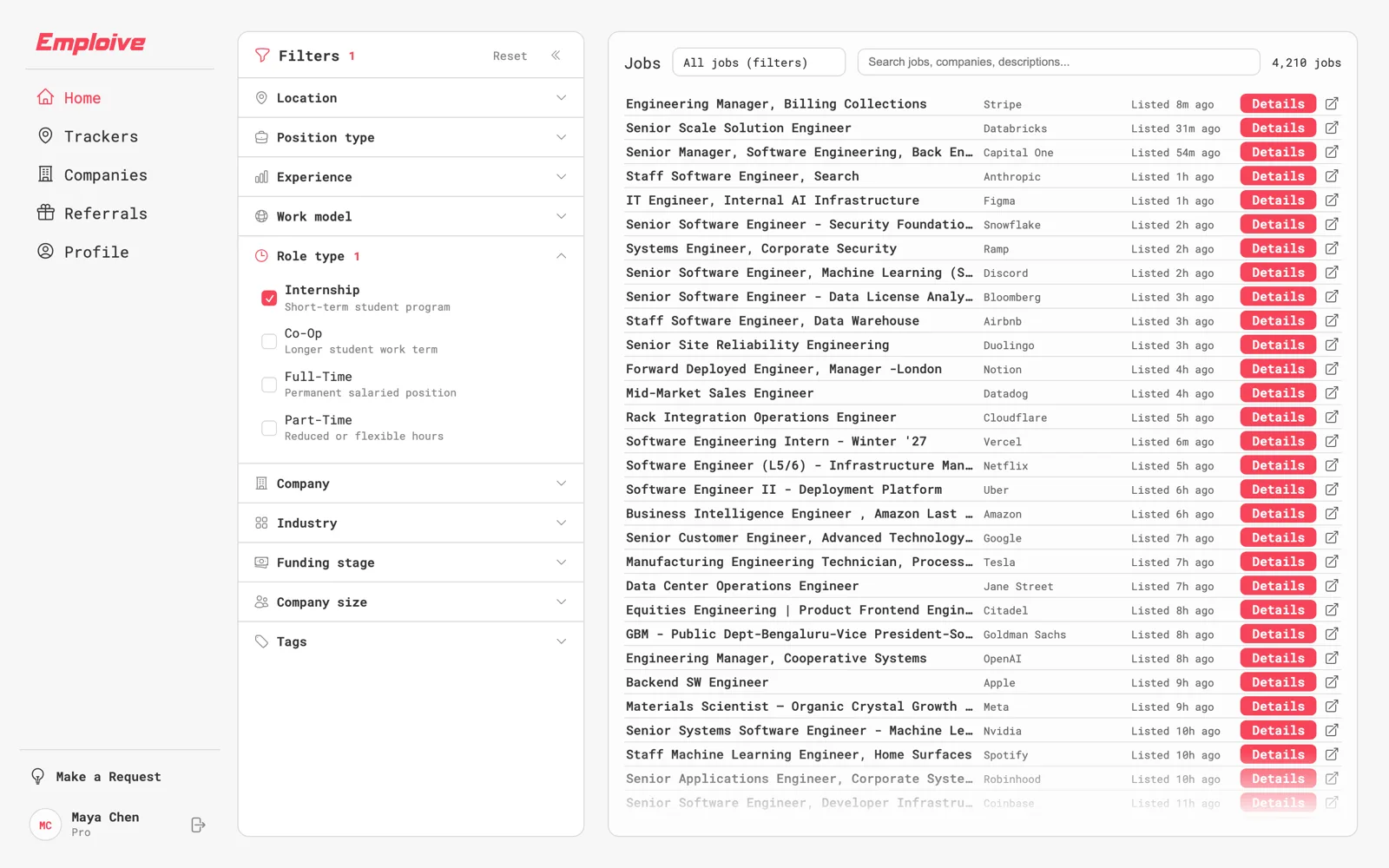Viewport: 1389px width, 868px height.
Task: Open Details for the Vercel intern job
Action: coord(1278,441)
